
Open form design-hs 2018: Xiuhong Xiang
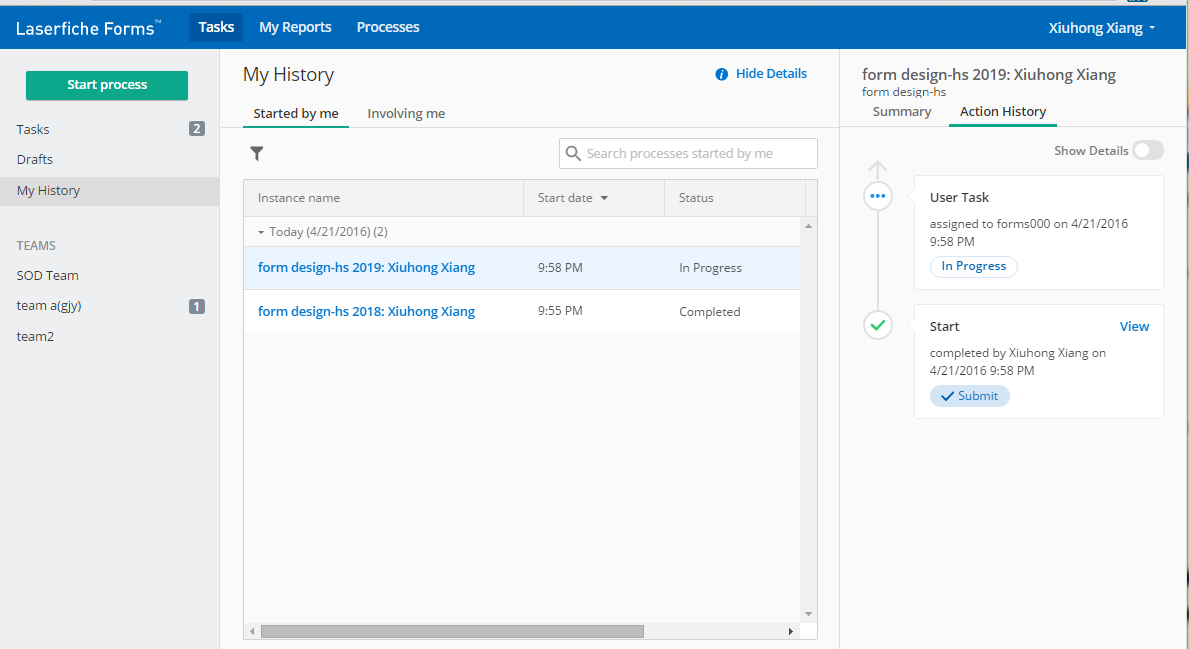pos(366,312)
